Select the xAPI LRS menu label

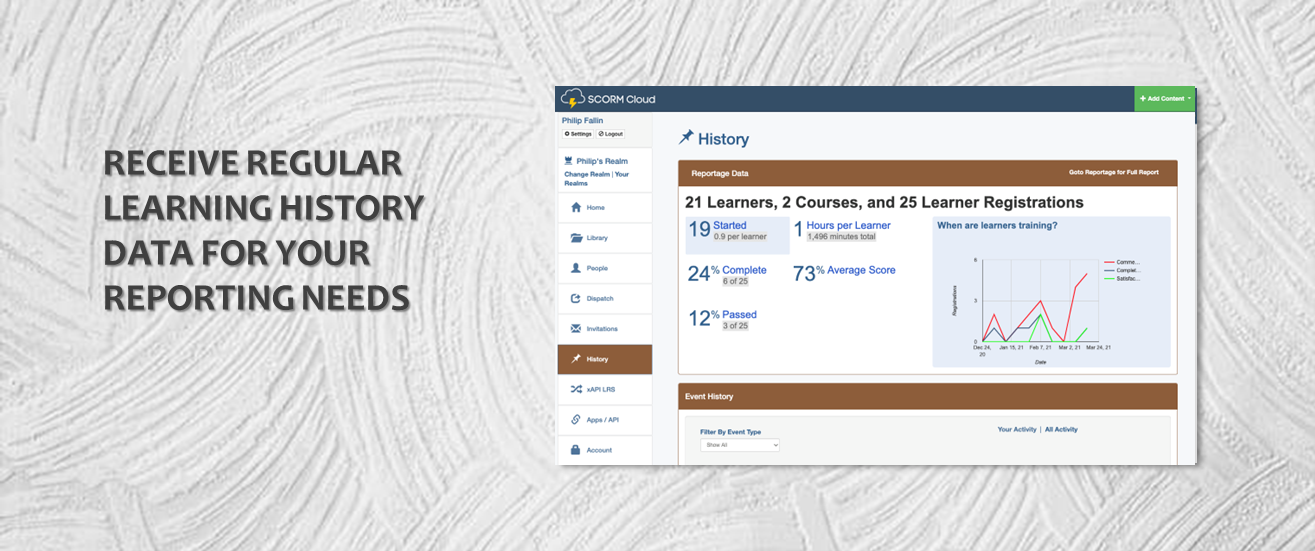click(x=601, y=389)
